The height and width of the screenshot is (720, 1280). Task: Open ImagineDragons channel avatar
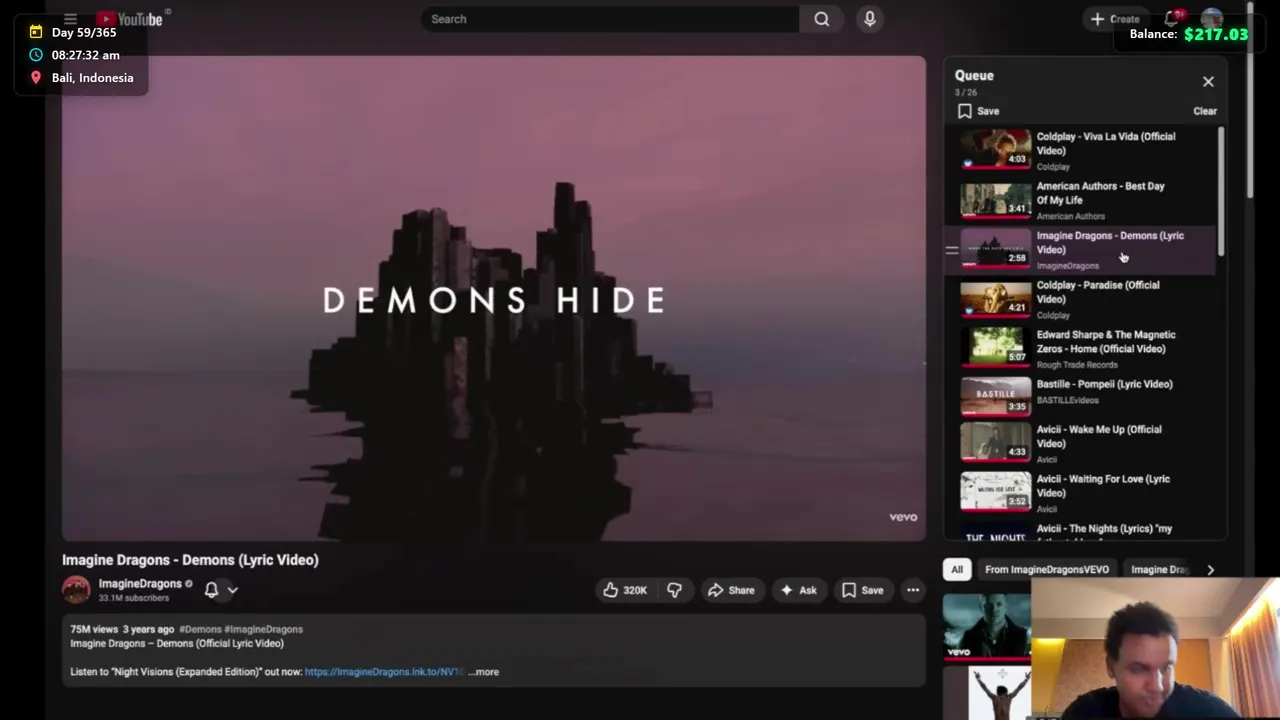pos(76,590)
